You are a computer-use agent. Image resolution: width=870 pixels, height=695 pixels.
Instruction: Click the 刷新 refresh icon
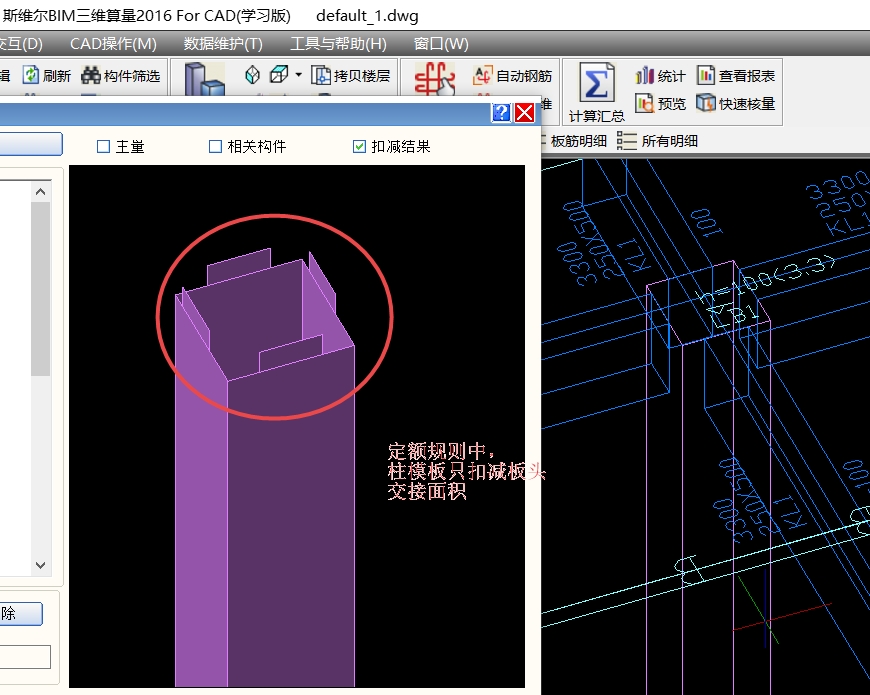click(31, 75)
